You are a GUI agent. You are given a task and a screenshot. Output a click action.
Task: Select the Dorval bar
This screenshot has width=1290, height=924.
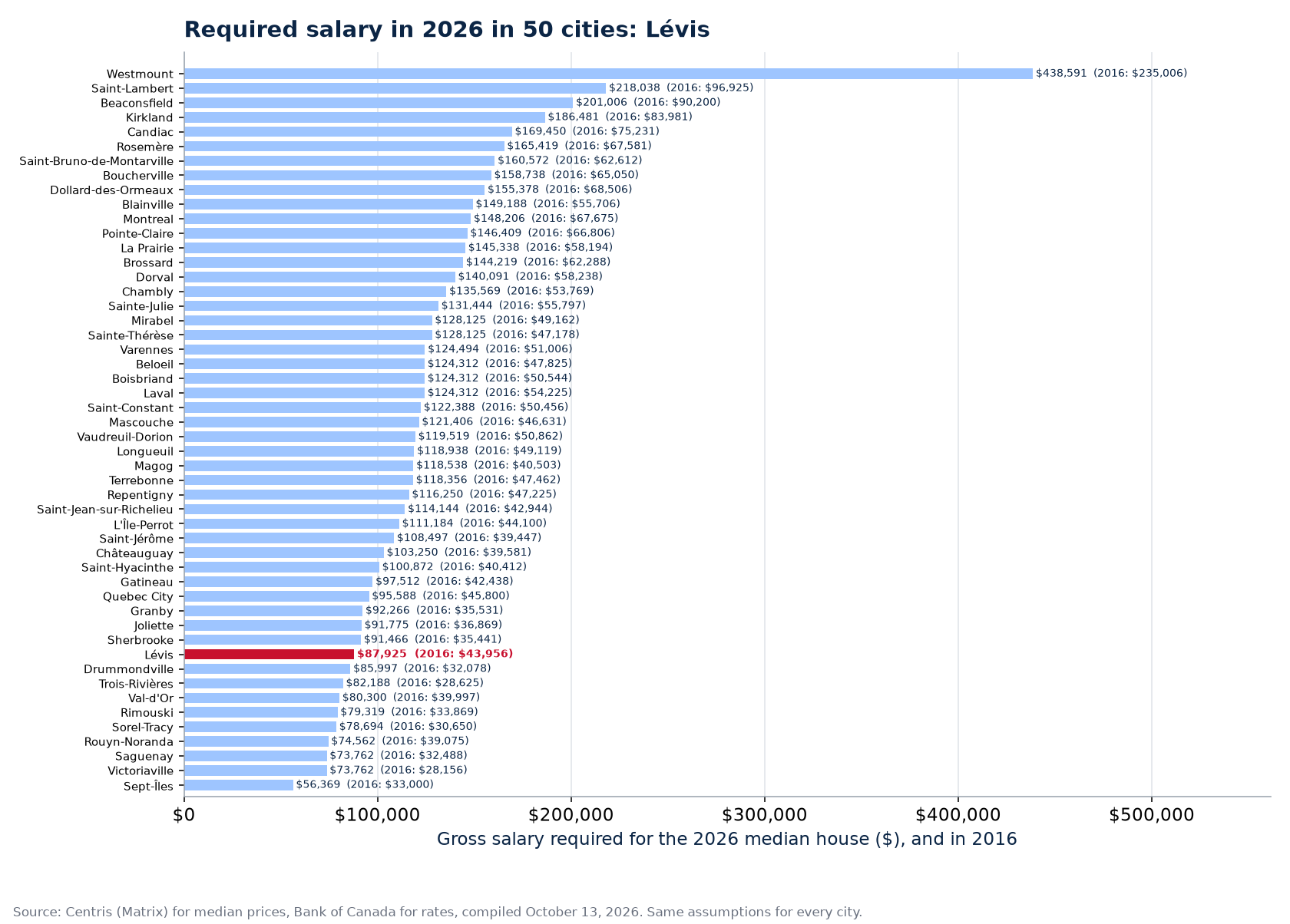coord(319,277)
